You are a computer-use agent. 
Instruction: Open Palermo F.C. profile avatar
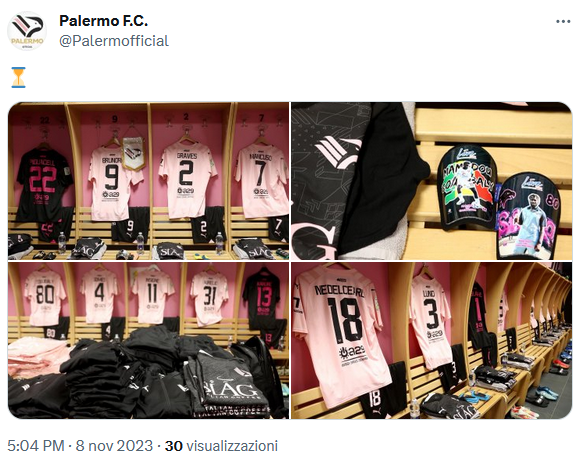[x=27, y=31]
